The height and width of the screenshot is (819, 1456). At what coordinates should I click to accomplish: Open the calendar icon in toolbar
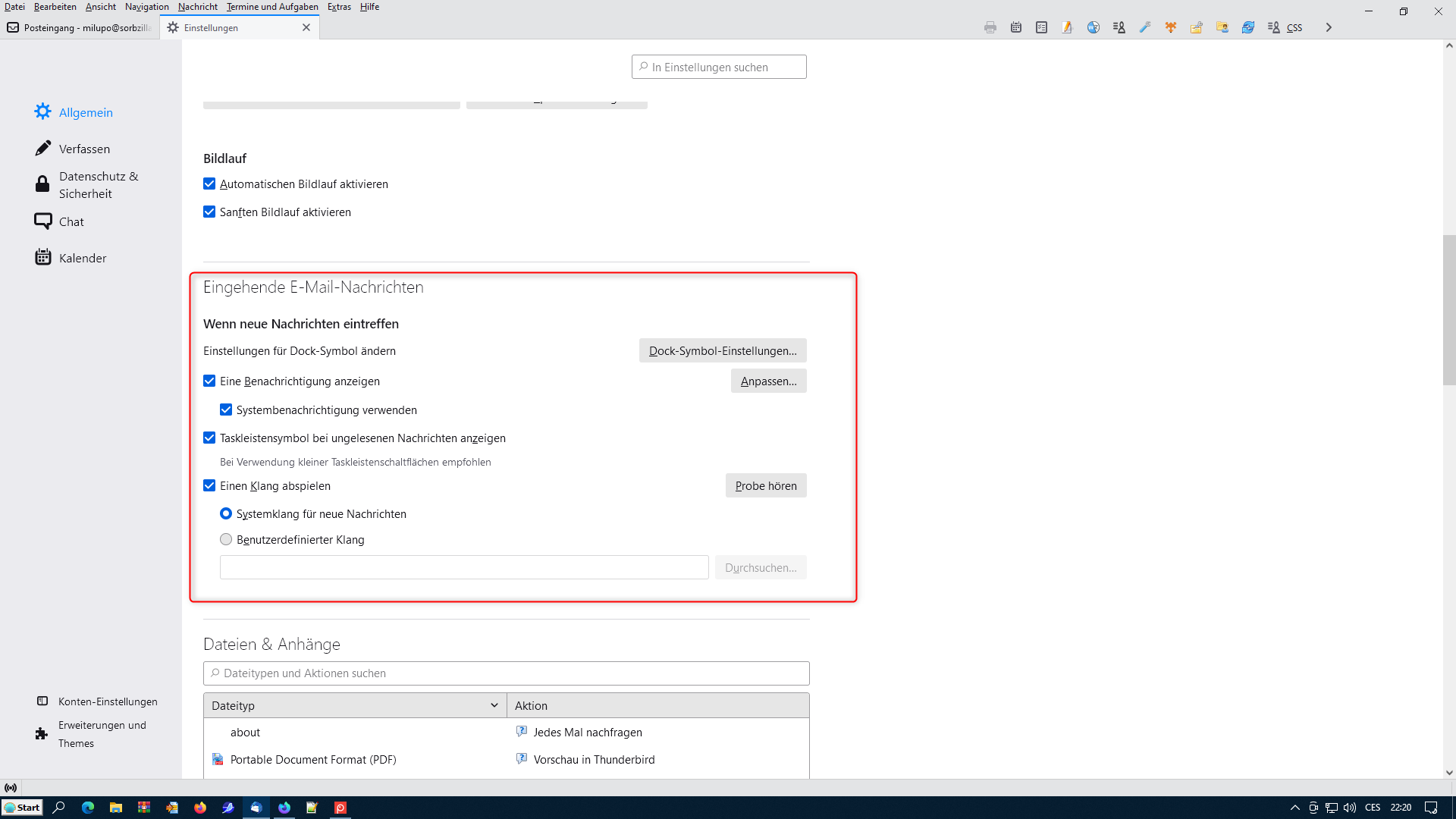coord(1016,27)
